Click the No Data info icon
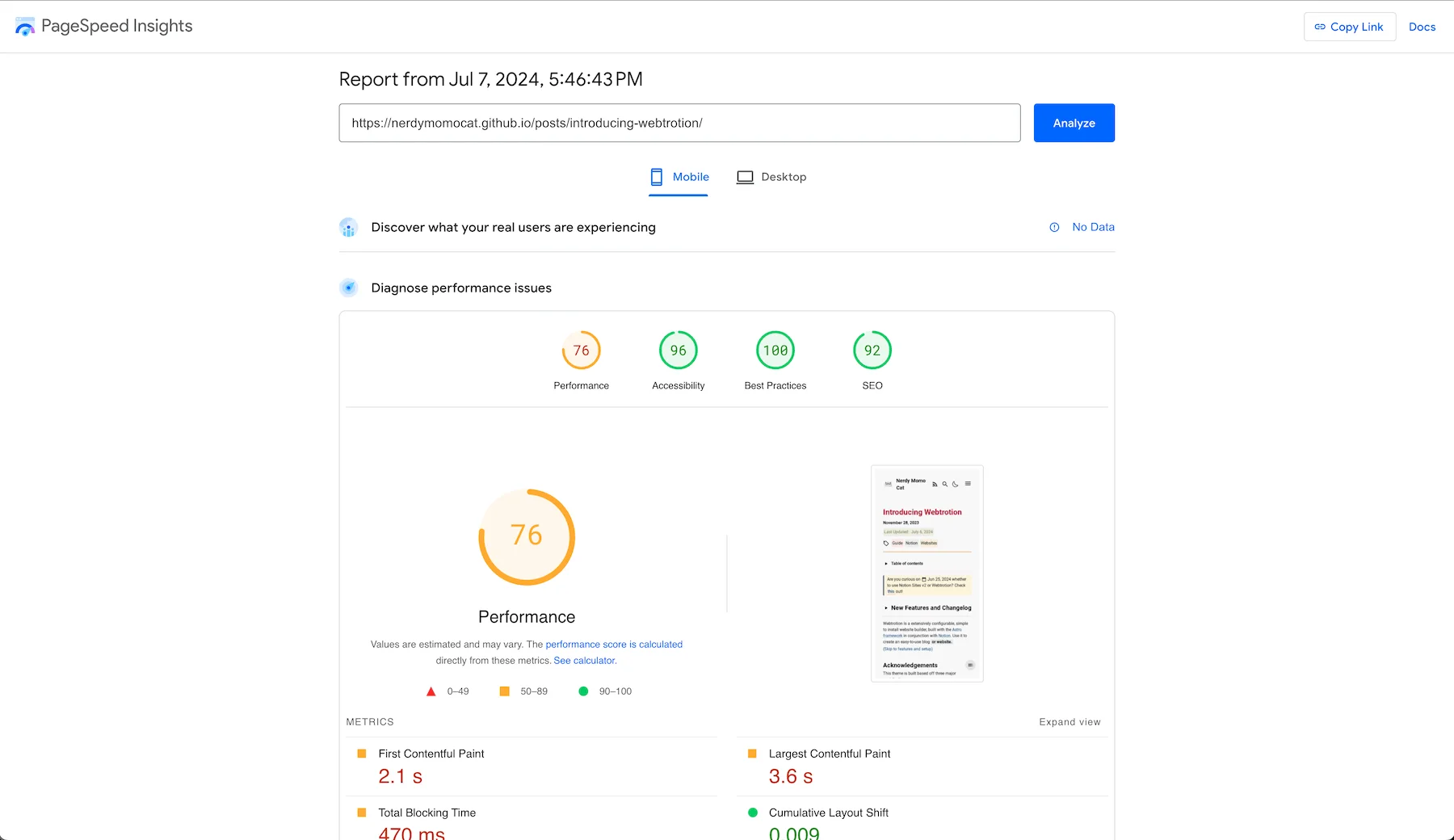The image size is (1454, 840). click(x=1054, y=228)
